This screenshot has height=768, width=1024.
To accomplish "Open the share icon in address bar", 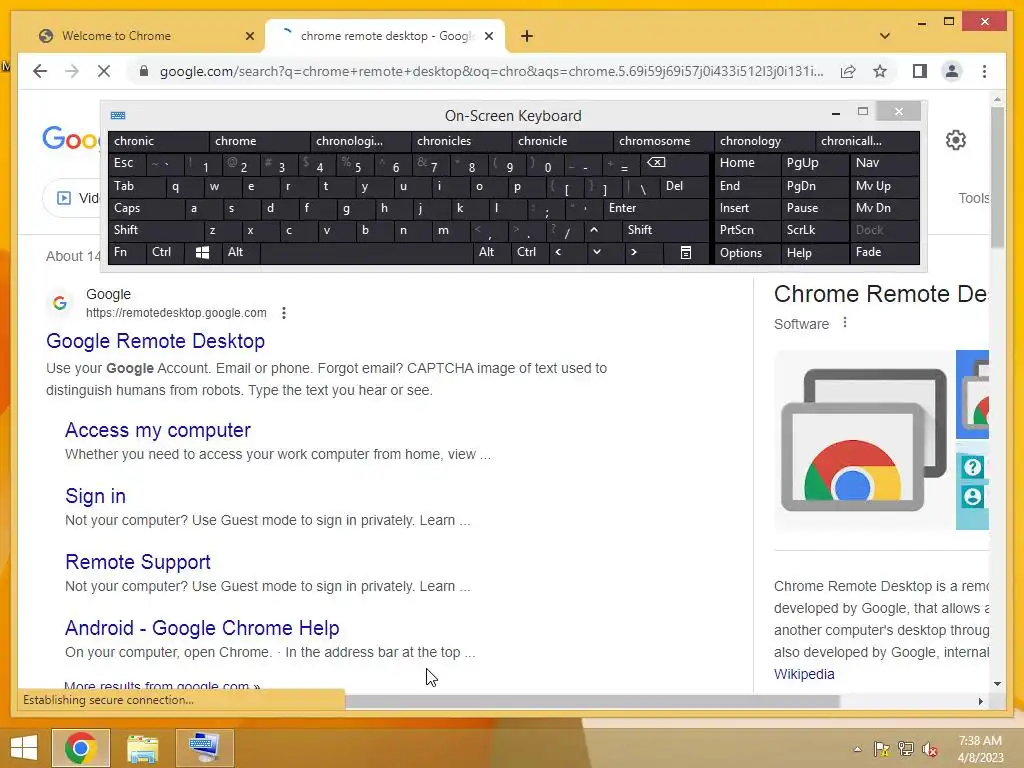I will [x=848, y=71].
